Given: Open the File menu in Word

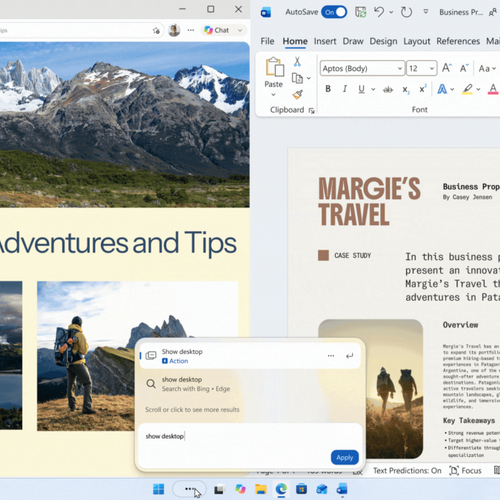Looking at the screenshot, I should tap(267, 41).
